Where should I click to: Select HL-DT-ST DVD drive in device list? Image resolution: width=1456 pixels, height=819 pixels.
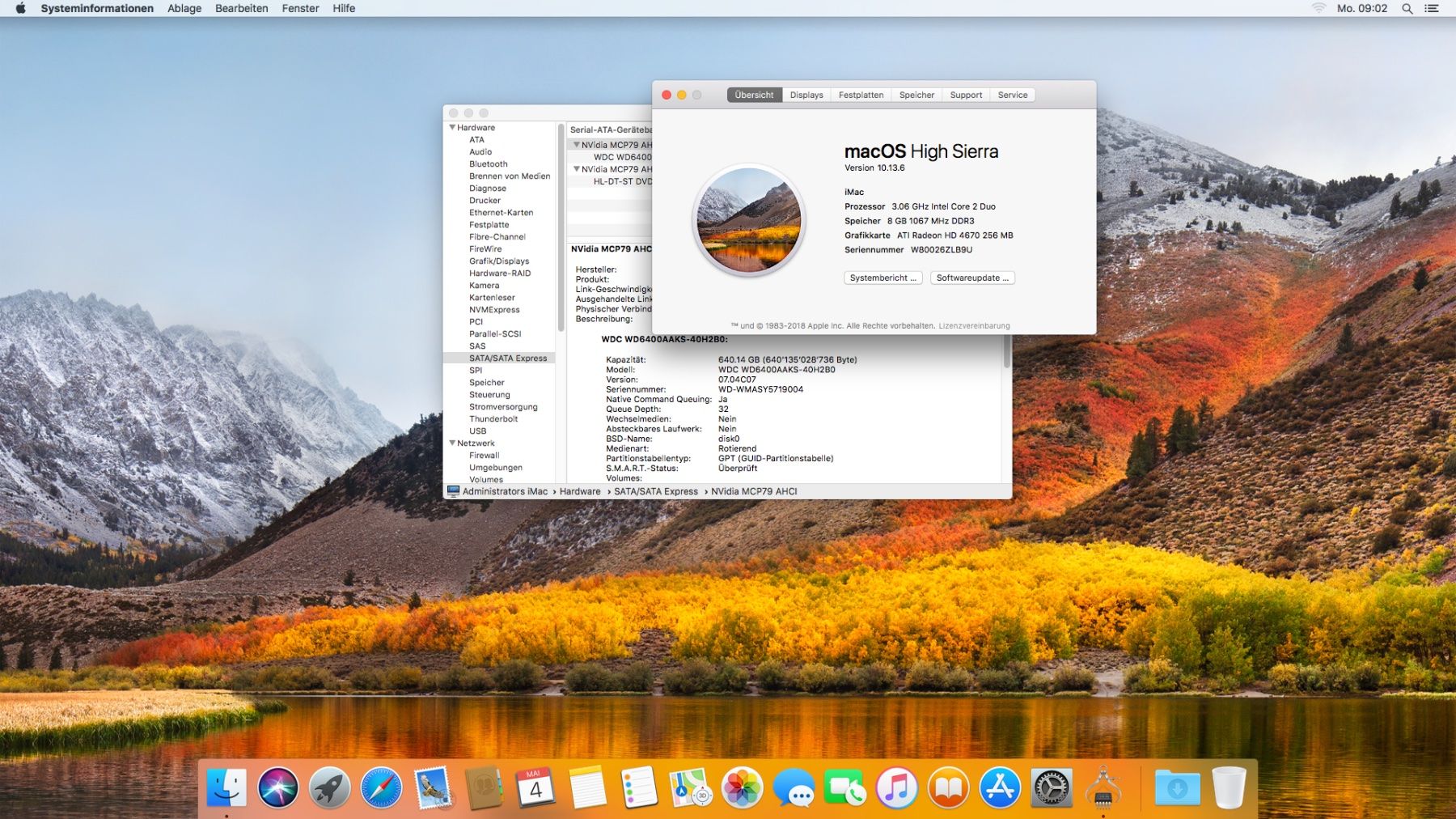point(622,181)
